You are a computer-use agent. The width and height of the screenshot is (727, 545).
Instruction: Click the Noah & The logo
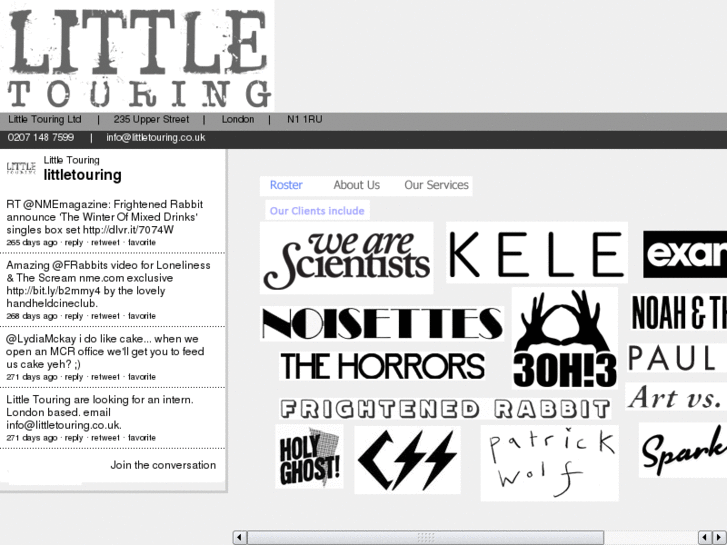pyautogui.click(x=679, y=312)
